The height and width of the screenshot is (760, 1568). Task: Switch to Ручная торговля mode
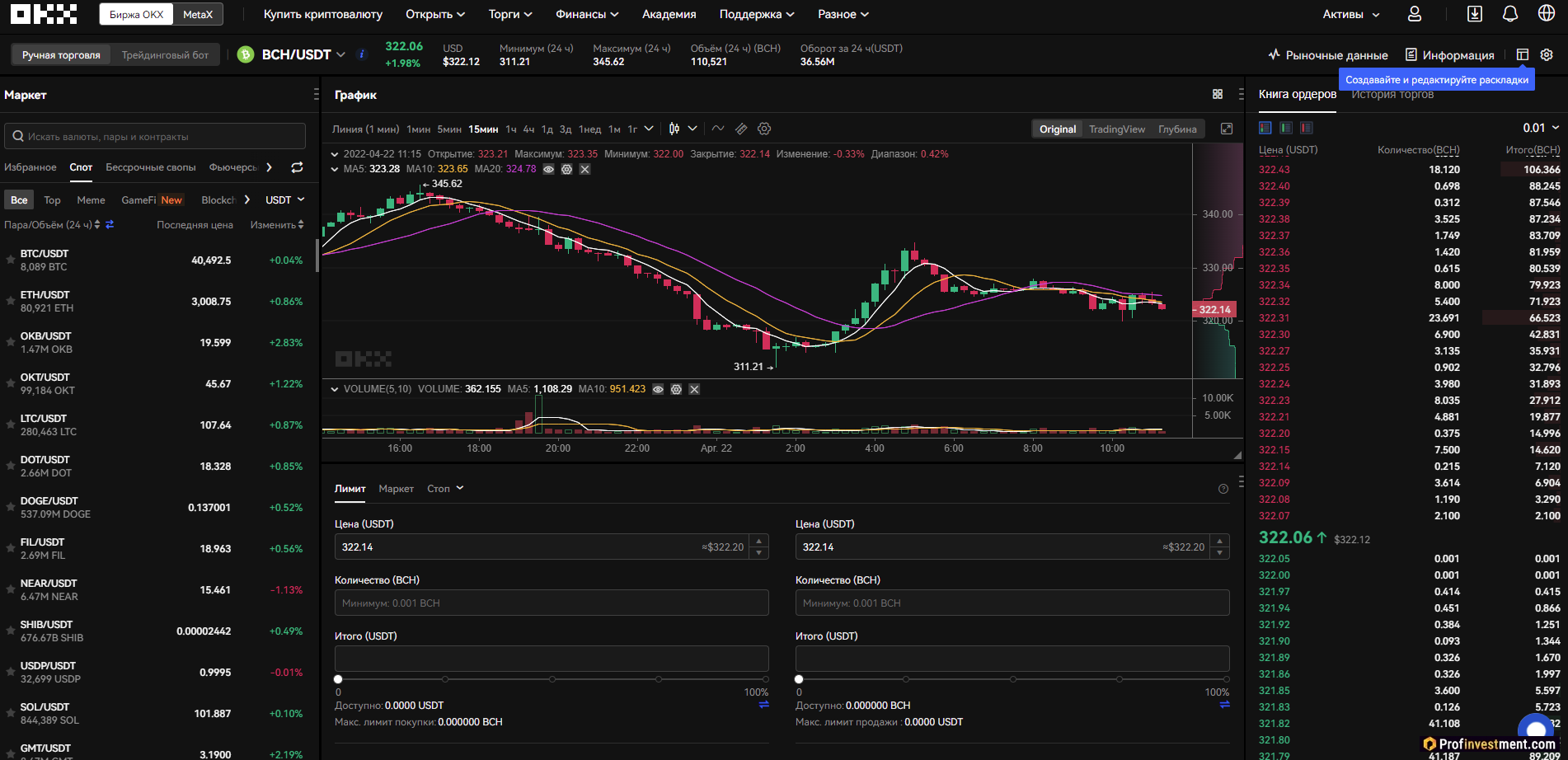(61, 55)
